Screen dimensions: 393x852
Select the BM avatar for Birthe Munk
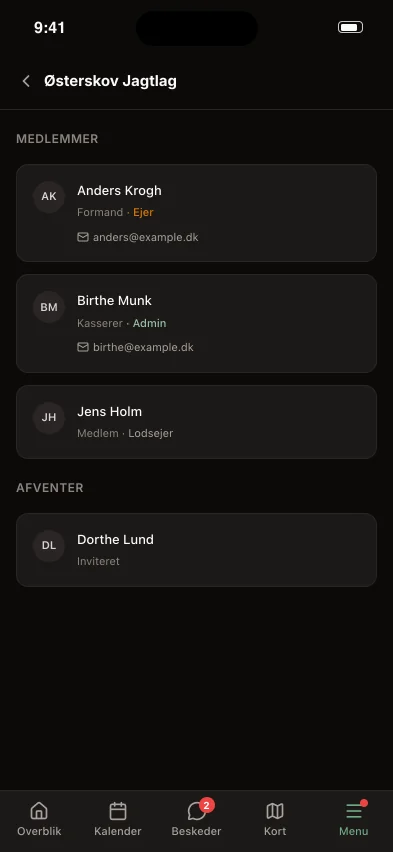point(49,307)
